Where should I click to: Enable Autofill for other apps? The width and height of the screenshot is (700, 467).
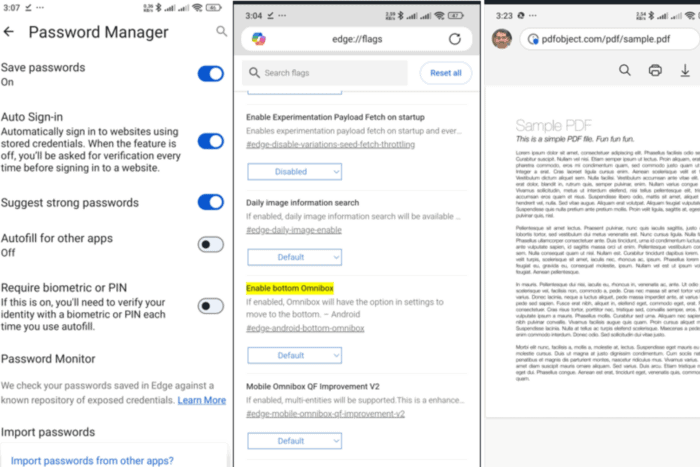211,245
